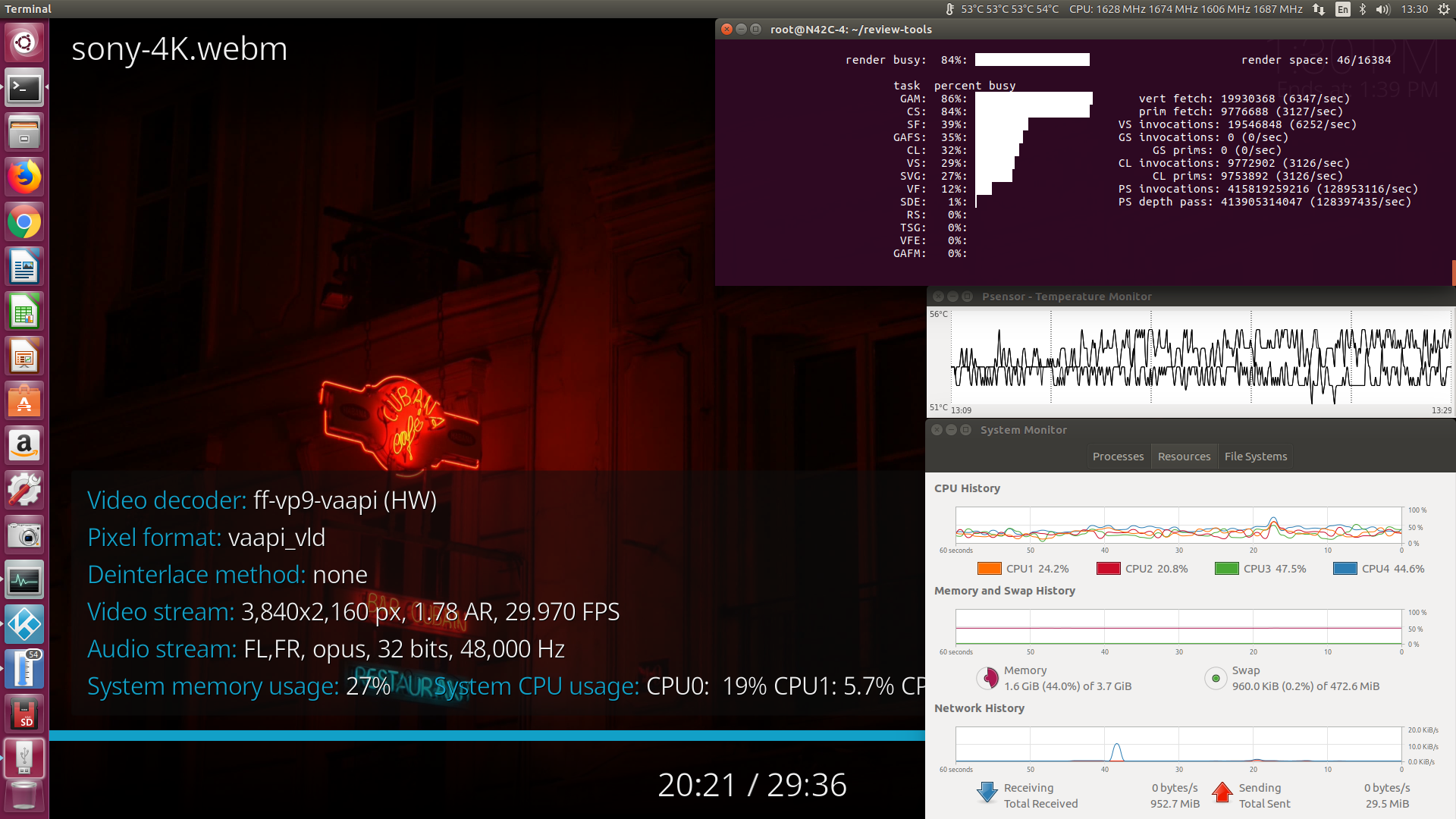Open LibreOffice Impress from launcher
1456x819 pixels.
24,356
